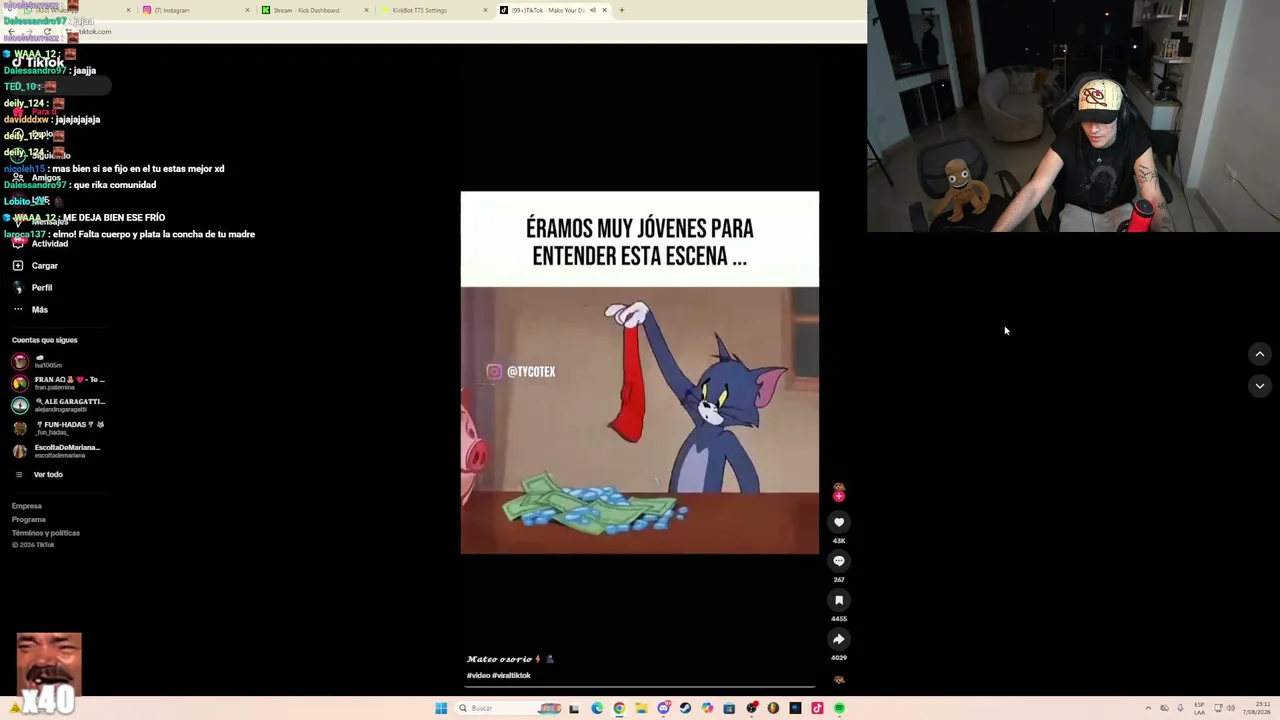Pause the Tom and Jerry video

tap(640, 372)
